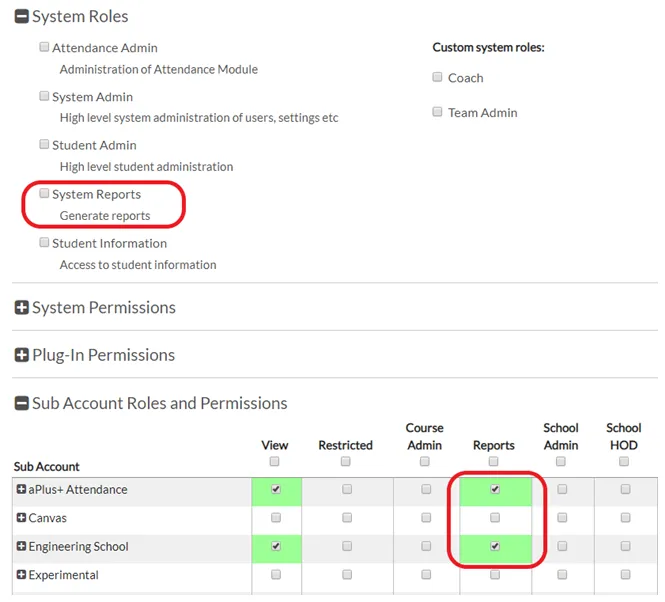Image resolution: width=665 pixels, height=602 pixels.
Task: Collapse Sub Account Roles and Permissions section
Action: coord(21,403)
